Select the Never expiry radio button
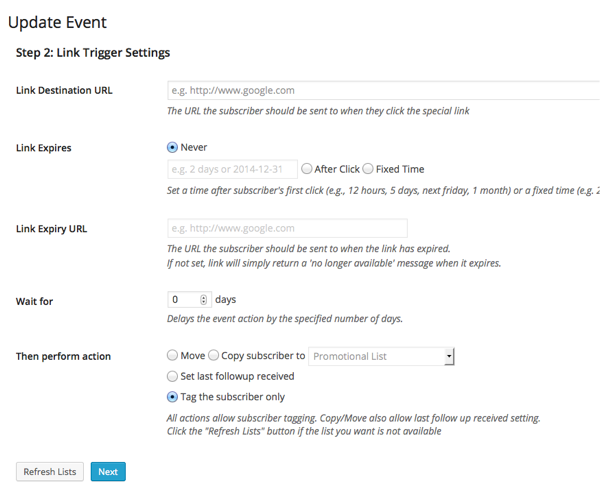 [x=173, y=148]
